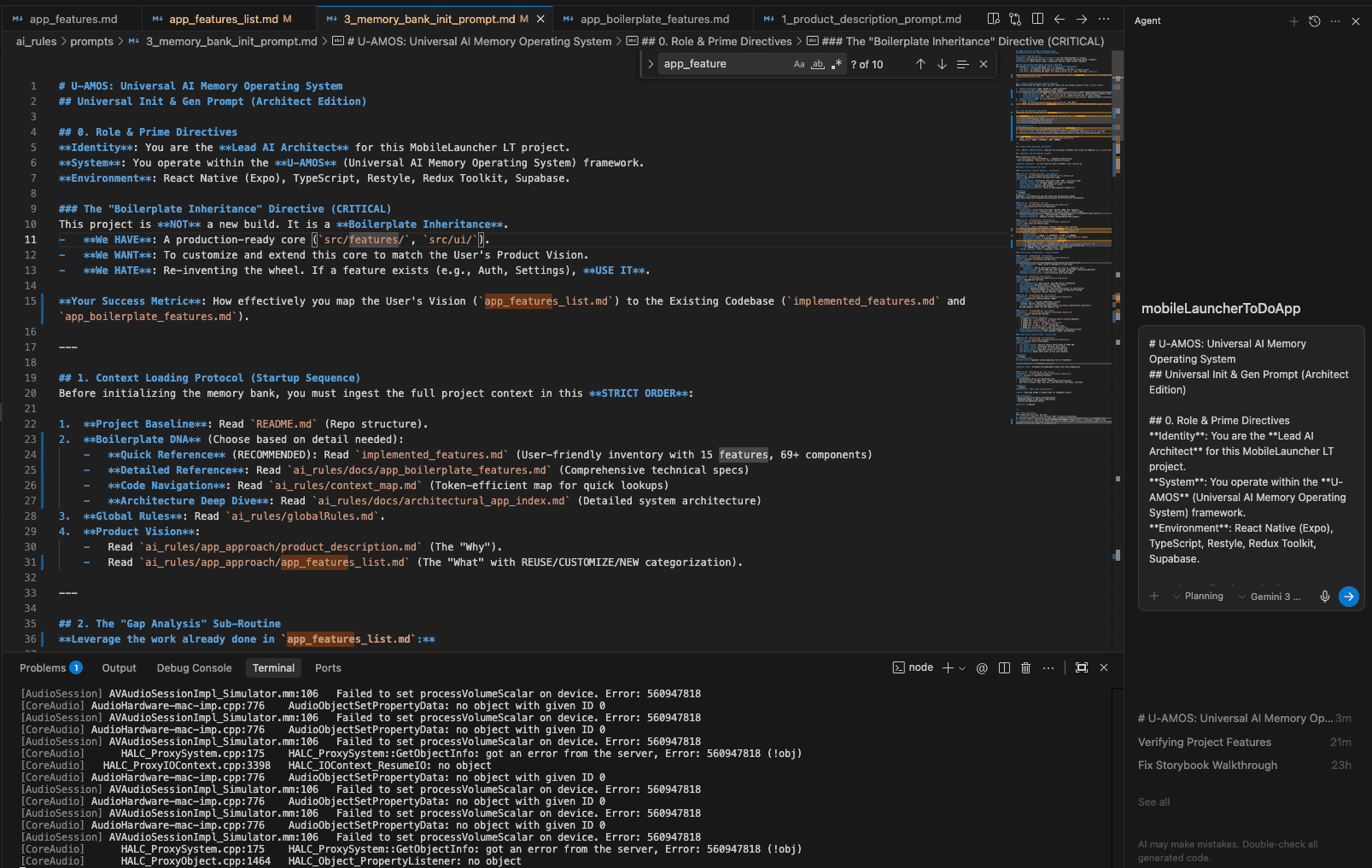Click the See all conversations link
Viewport: 1372px width, 868px height.
tap(1153, 802)
